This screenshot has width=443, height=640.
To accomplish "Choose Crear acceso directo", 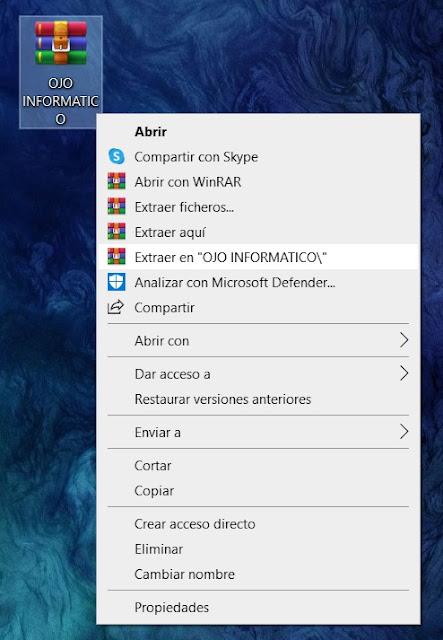I will pyautogui.click(x=258, y=524).
